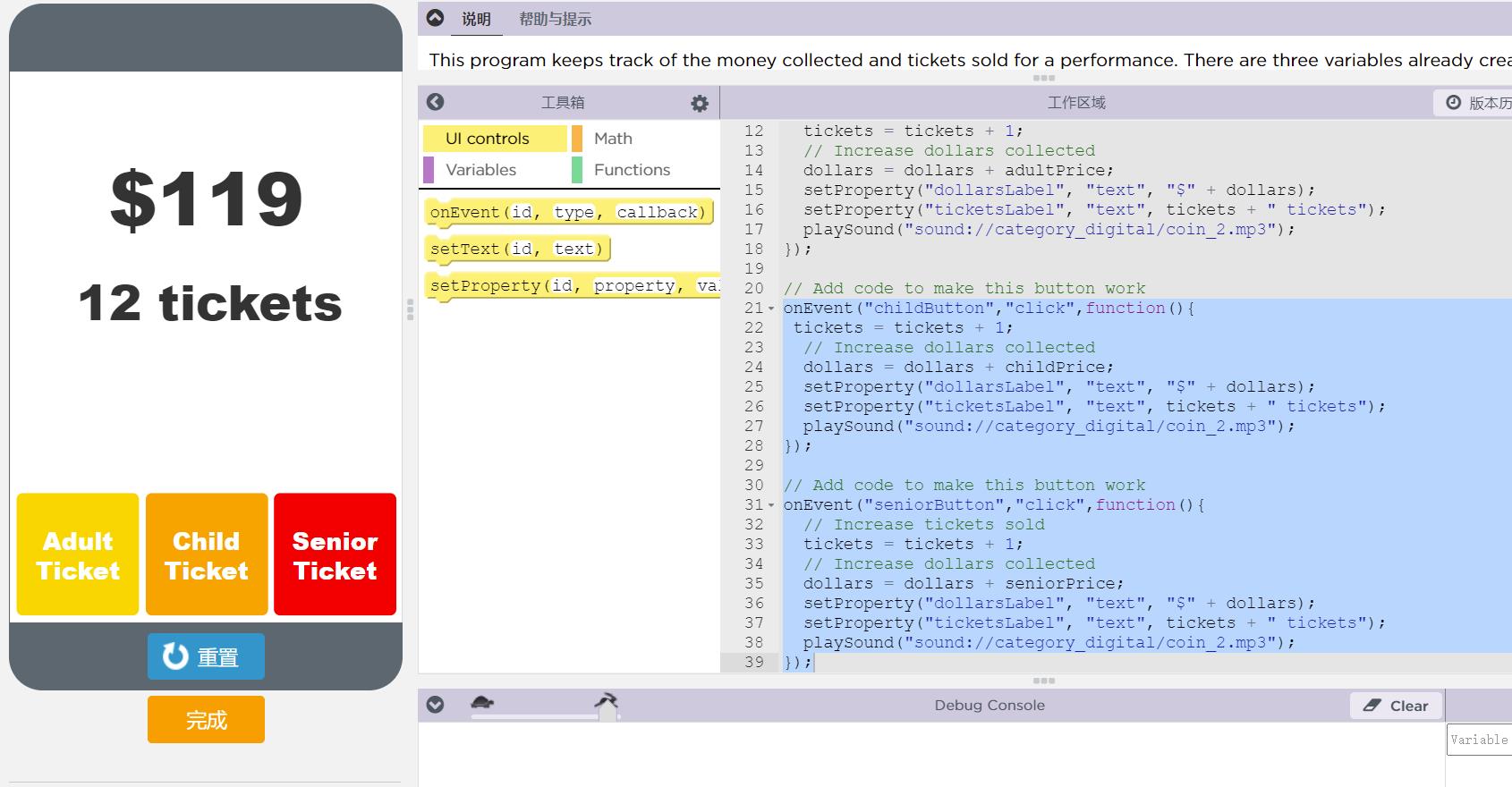Click the dollars + adultPrice code line

(958, 170)
